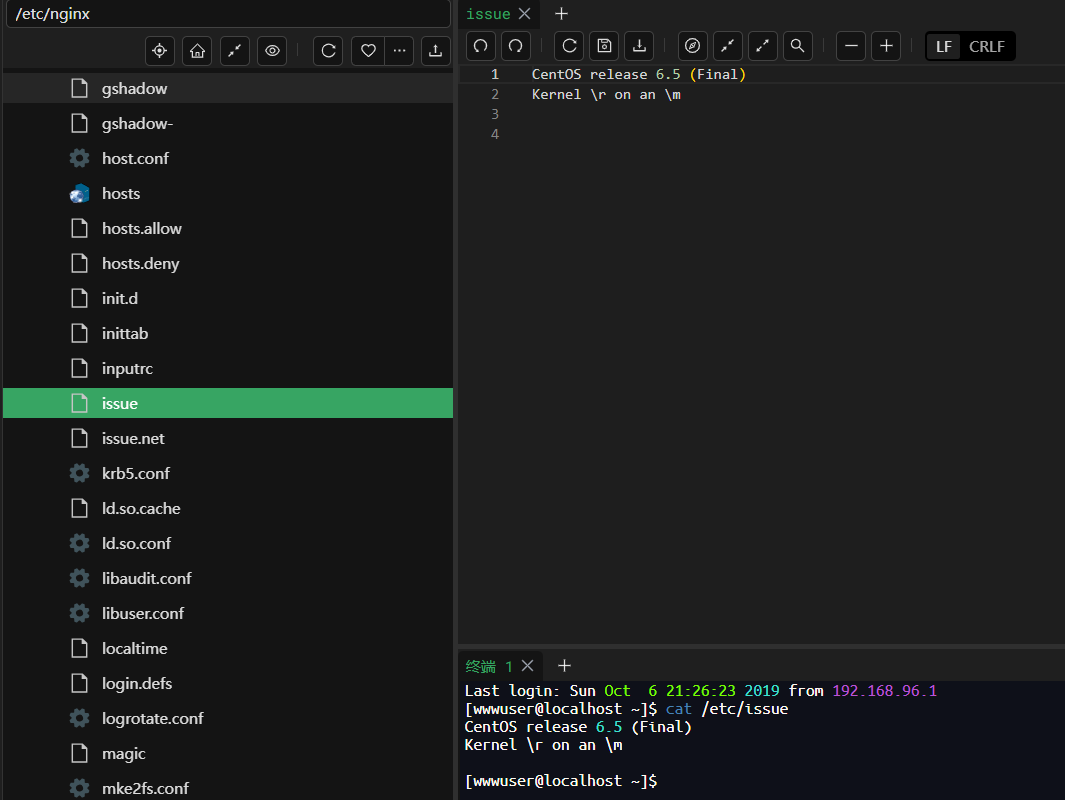Toggle hidden files eye icon

coord(272,51)
